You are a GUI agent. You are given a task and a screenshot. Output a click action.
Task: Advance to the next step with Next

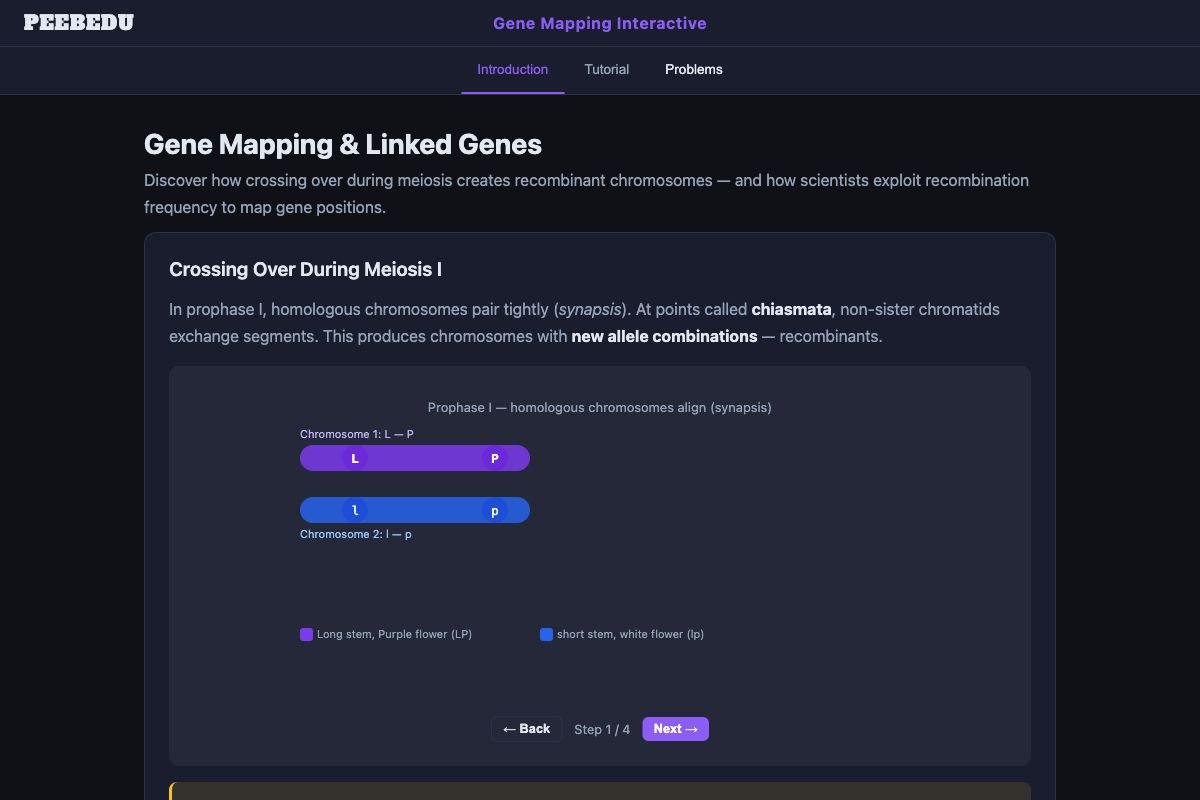point(675,729)
